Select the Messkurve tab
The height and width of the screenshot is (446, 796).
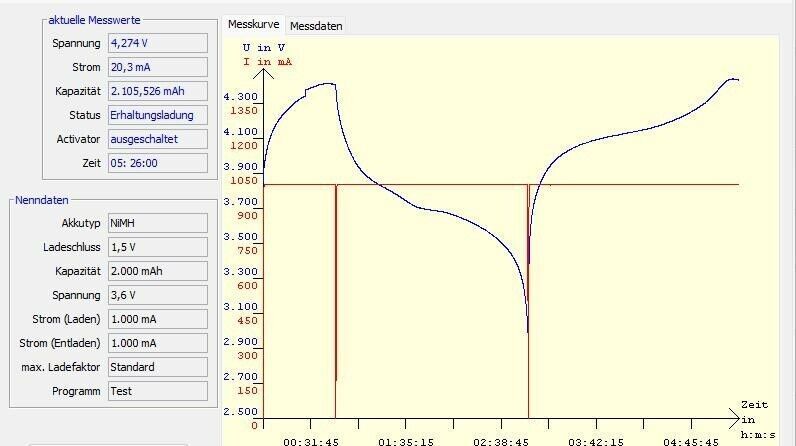pos(253,24)
